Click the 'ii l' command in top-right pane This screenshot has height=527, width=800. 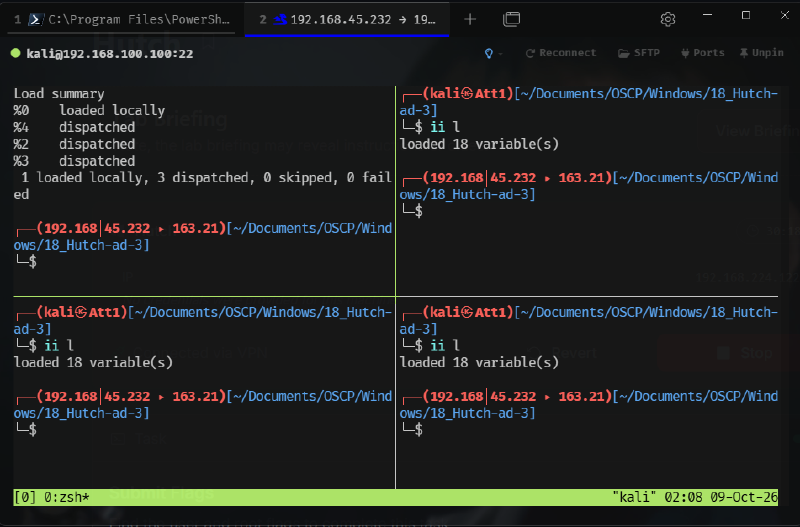coord(445,127)
